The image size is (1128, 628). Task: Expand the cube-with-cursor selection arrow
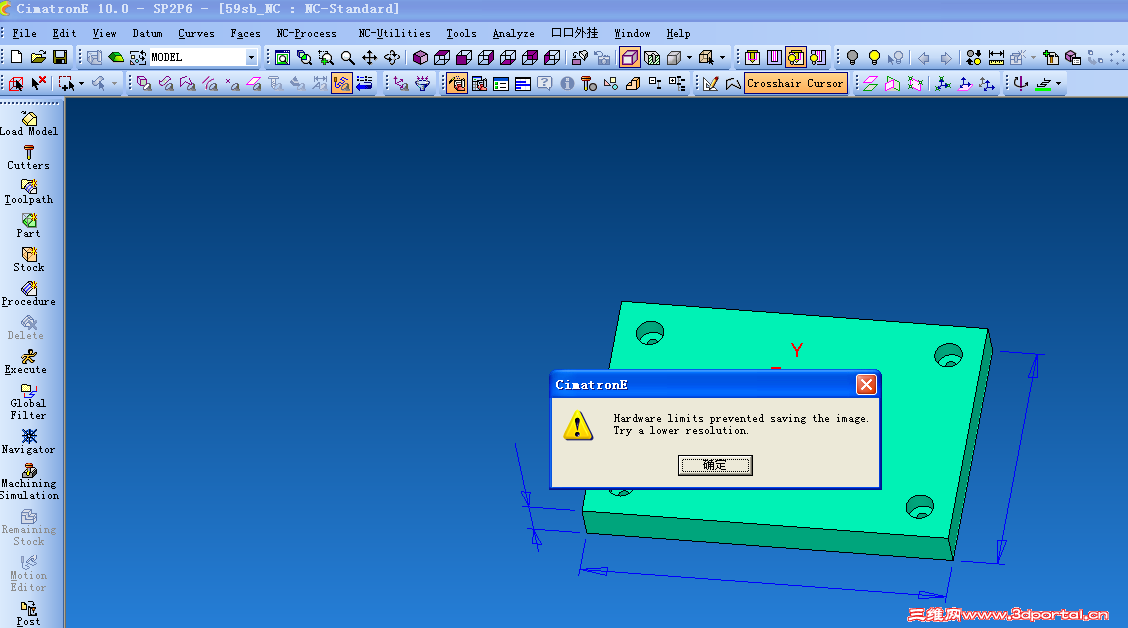click(x=722, y=58)
